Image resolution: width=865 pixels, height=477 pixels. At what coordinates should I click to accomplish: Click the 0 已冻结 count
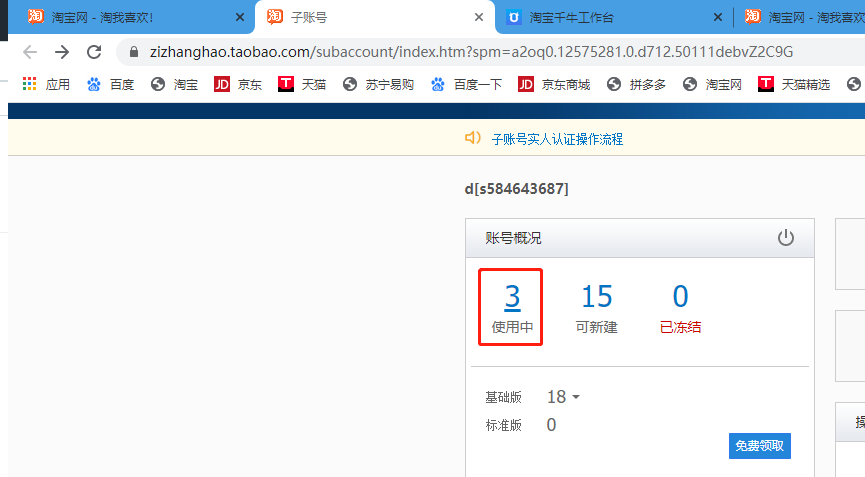[x=680, y=297]
